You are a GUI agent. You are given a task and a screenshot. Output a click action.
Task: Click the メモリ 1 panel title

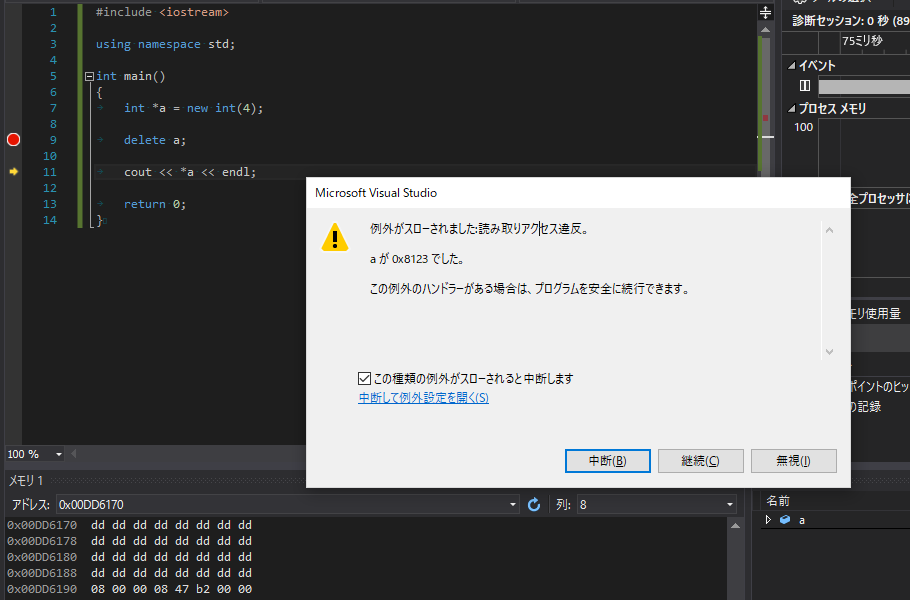26,480
